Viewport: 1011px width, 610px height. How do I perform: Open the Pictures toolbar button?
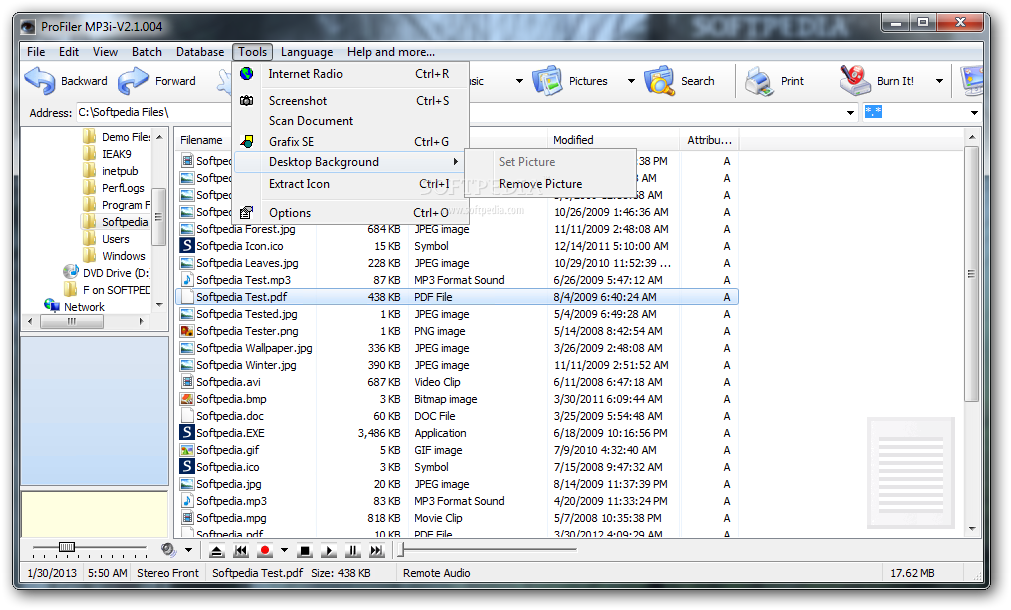(x=571, y=81)
